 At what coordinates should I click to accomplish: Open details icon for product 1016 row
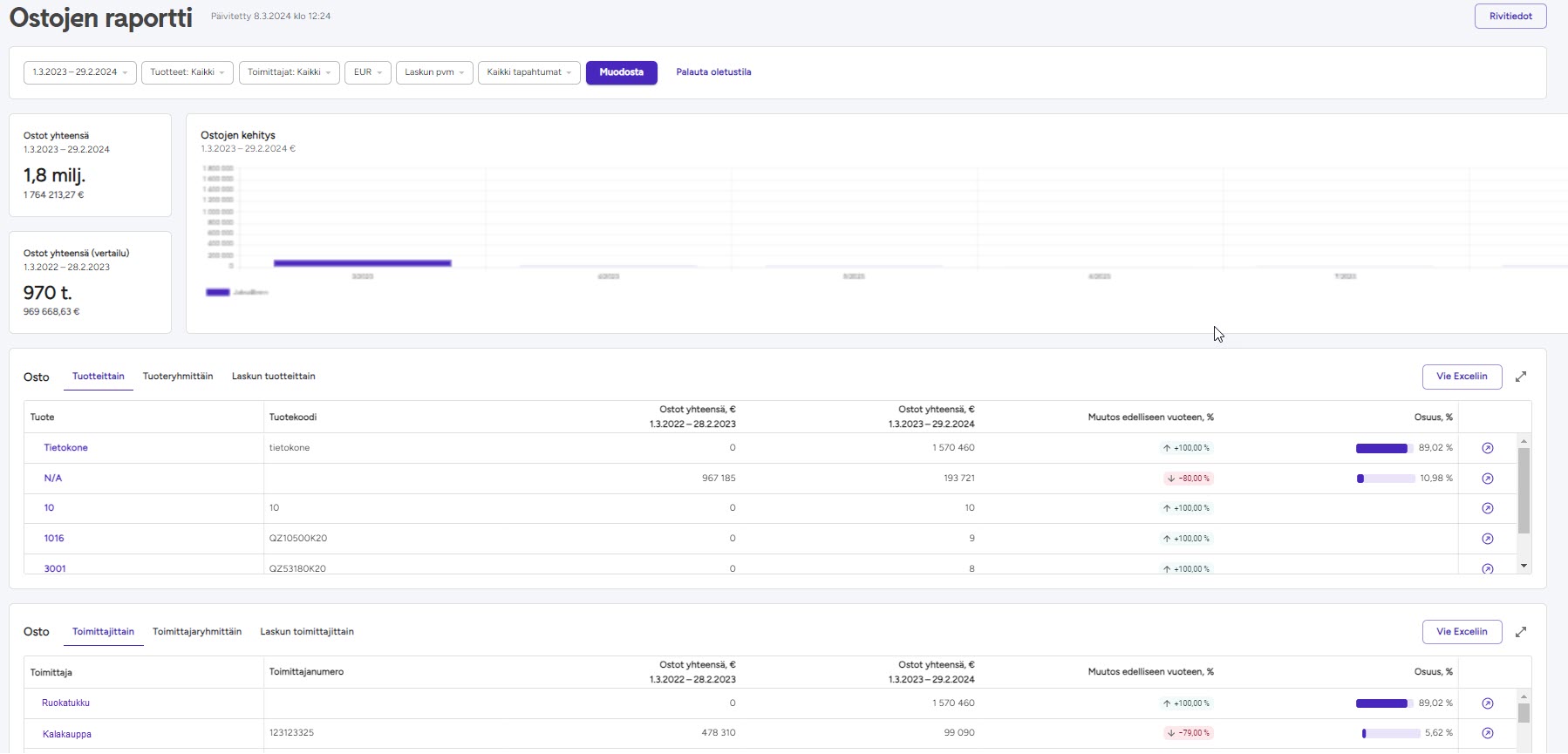click(1488, 539)
